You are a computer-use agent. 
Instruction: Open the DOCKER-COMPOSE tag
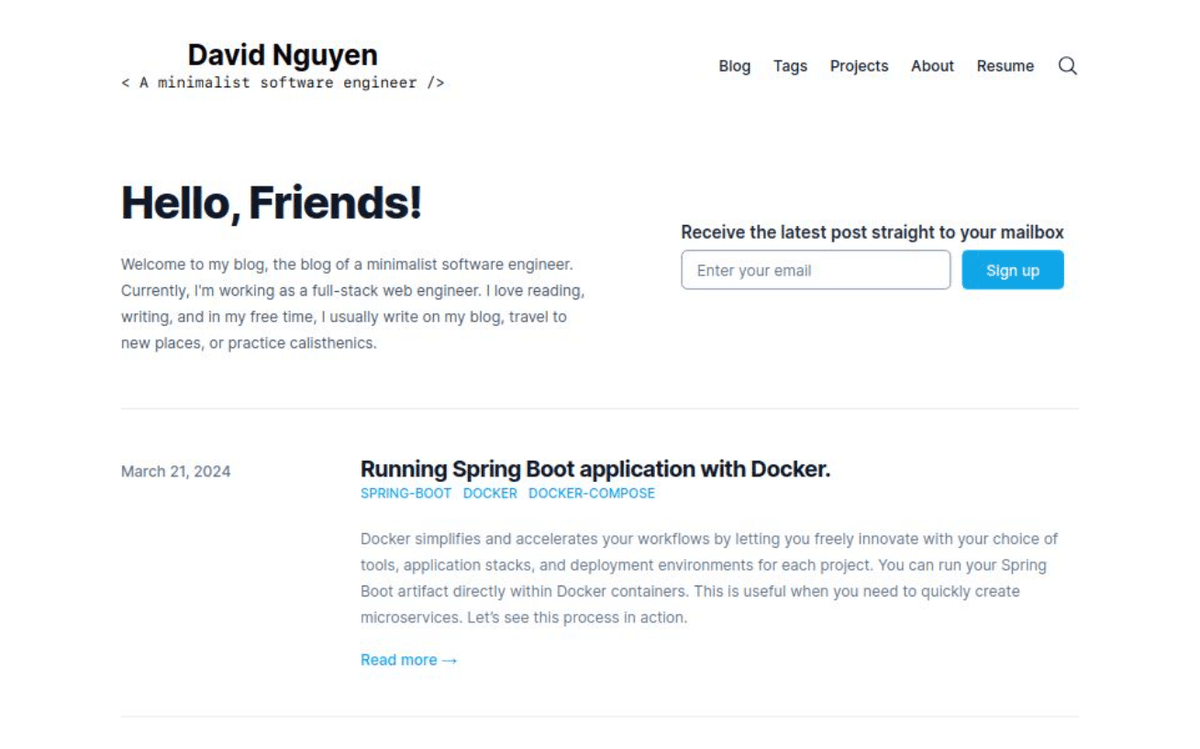pos(591,494)
